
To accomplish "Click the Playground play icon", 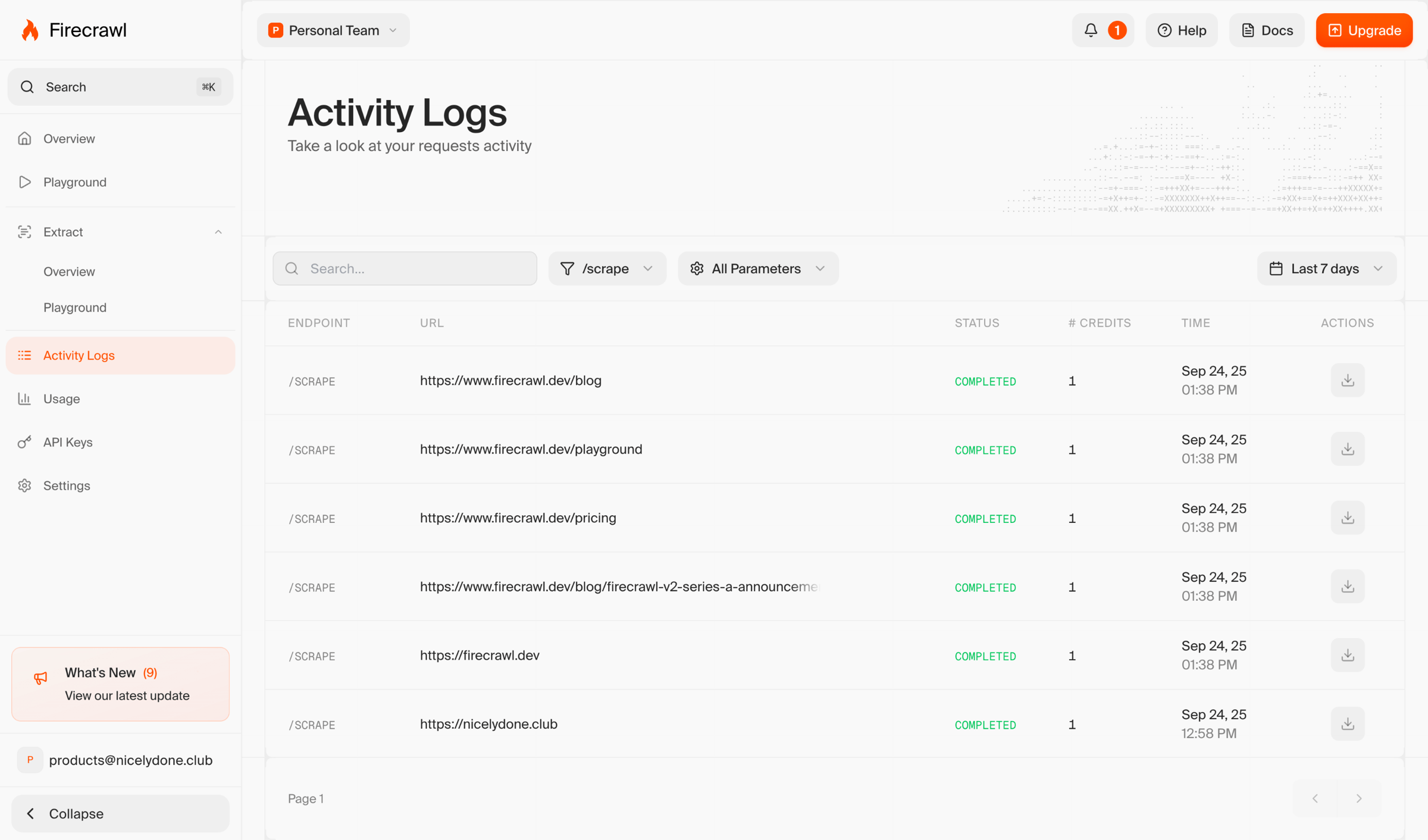I will click(x=24, y=182).
